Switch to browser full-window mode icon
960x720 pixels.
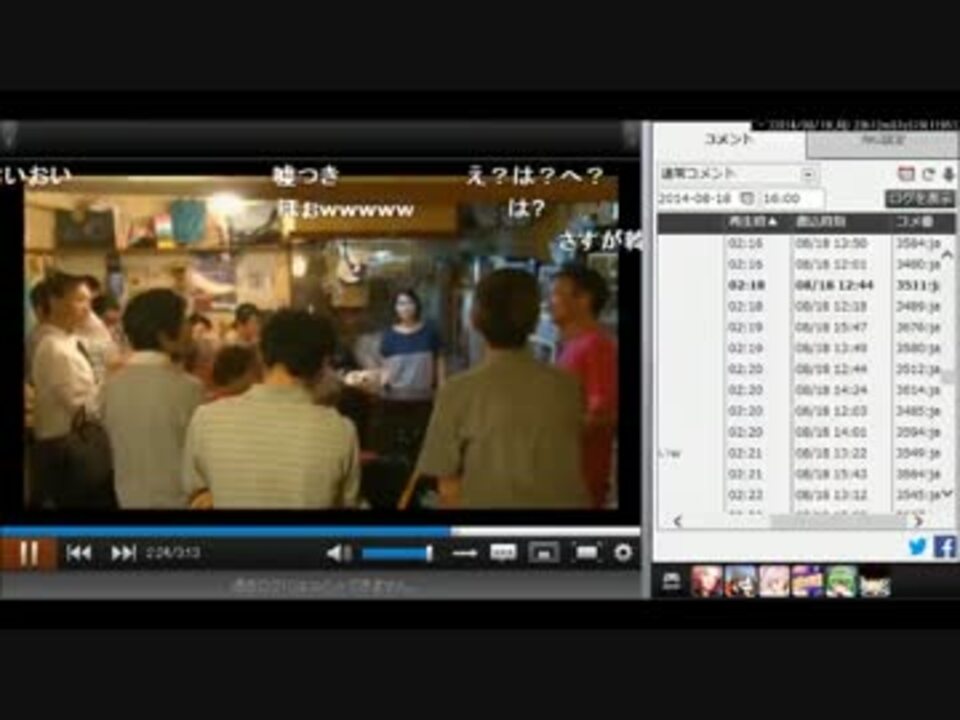tap(544, 553)
